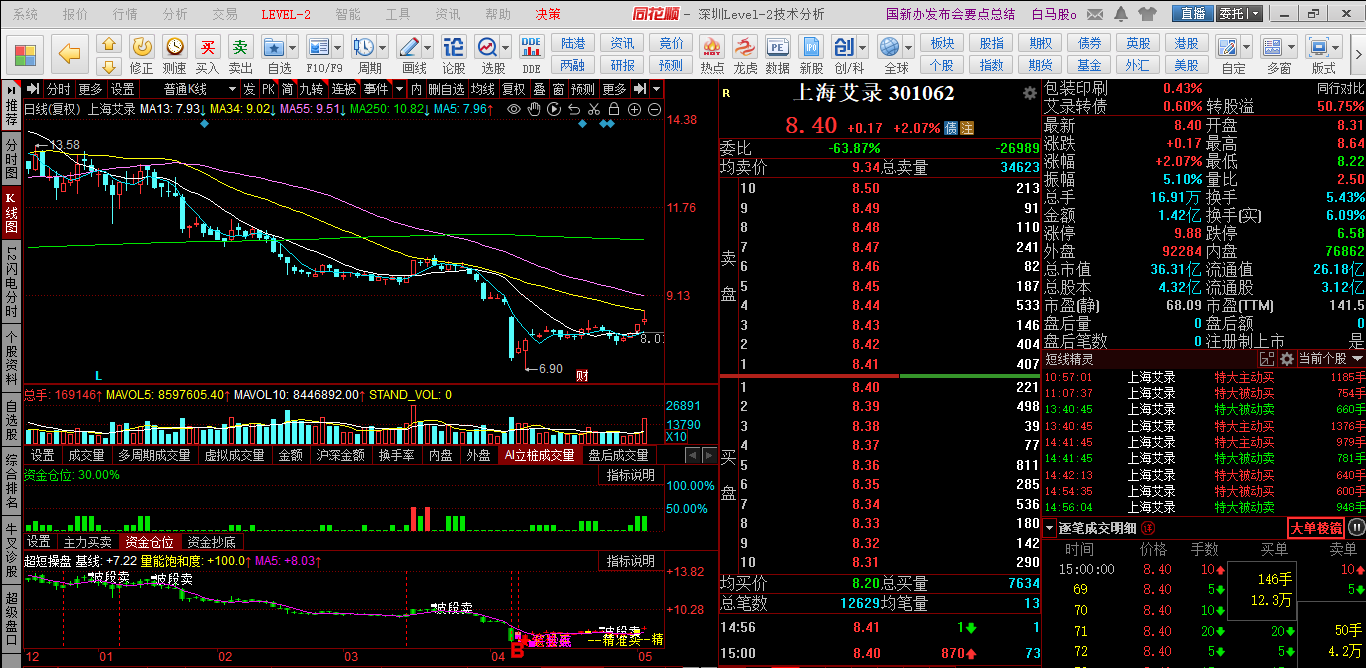Click the 卖出 sell icon
Screen dimensions: 1366x668
(241, 47)
